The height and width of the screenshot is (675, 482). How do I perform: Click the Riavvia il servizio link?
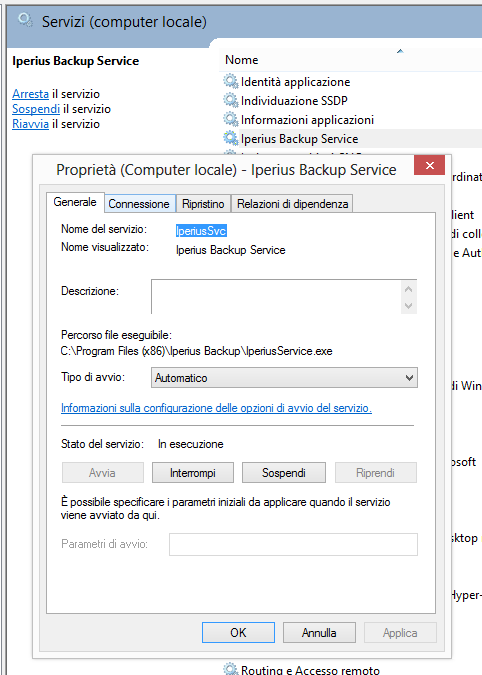30,124
